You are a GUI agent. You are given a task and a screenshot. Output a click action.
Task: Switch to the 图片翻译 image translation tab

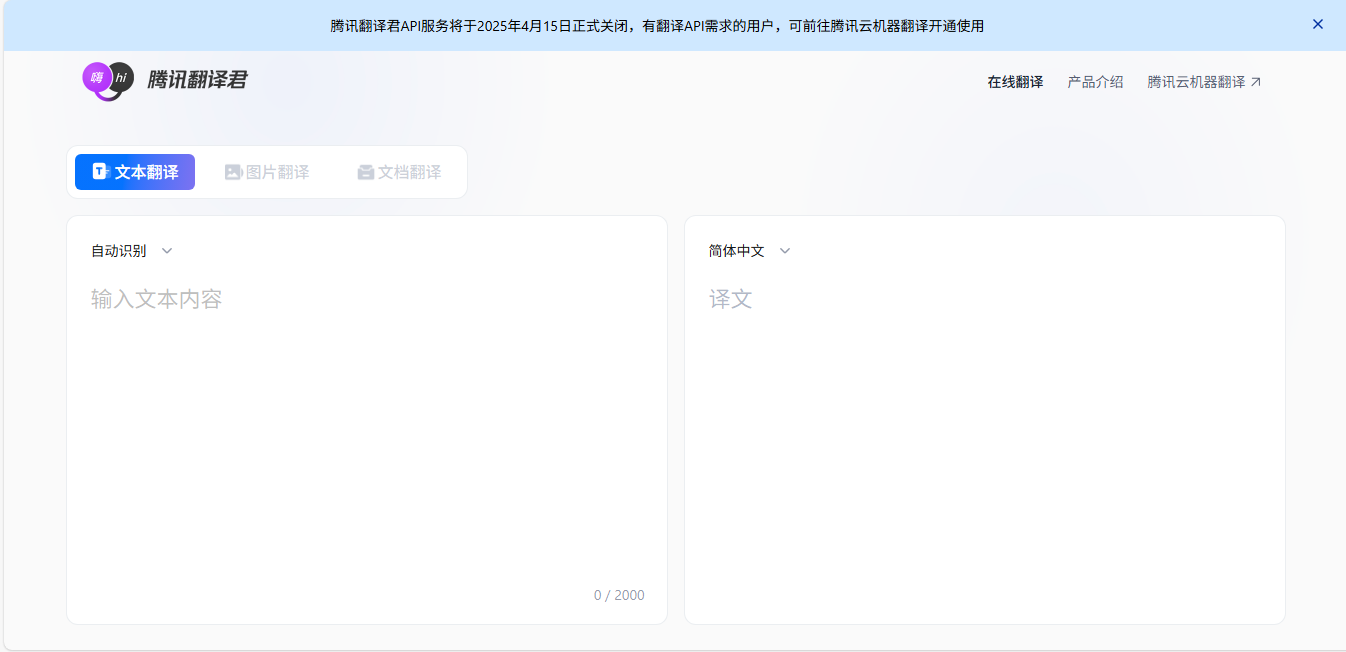pyautogui.click(x=267, y=172)
